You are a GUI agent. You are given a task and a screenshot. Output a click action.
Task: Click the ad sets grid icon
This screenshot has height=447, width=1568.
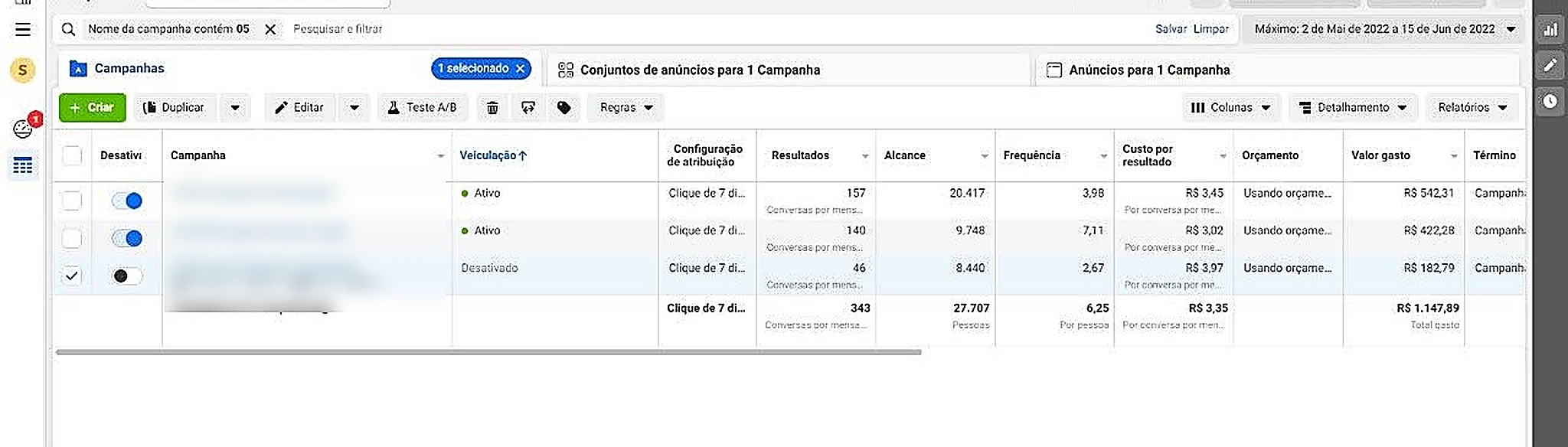click(566, 70)
